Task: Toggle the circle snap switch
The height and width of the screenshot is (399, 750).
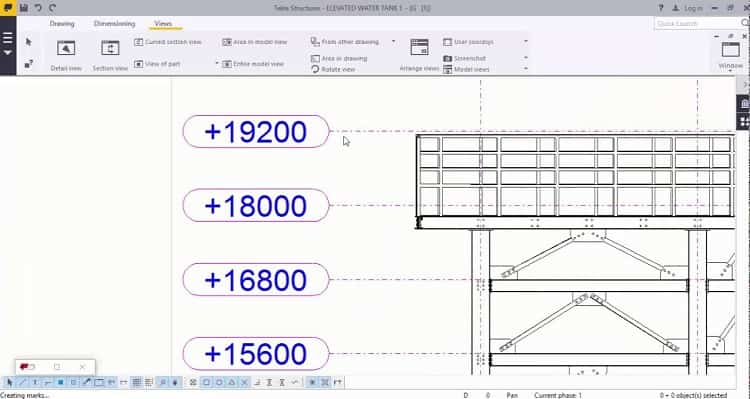Action: click(219, 382)
